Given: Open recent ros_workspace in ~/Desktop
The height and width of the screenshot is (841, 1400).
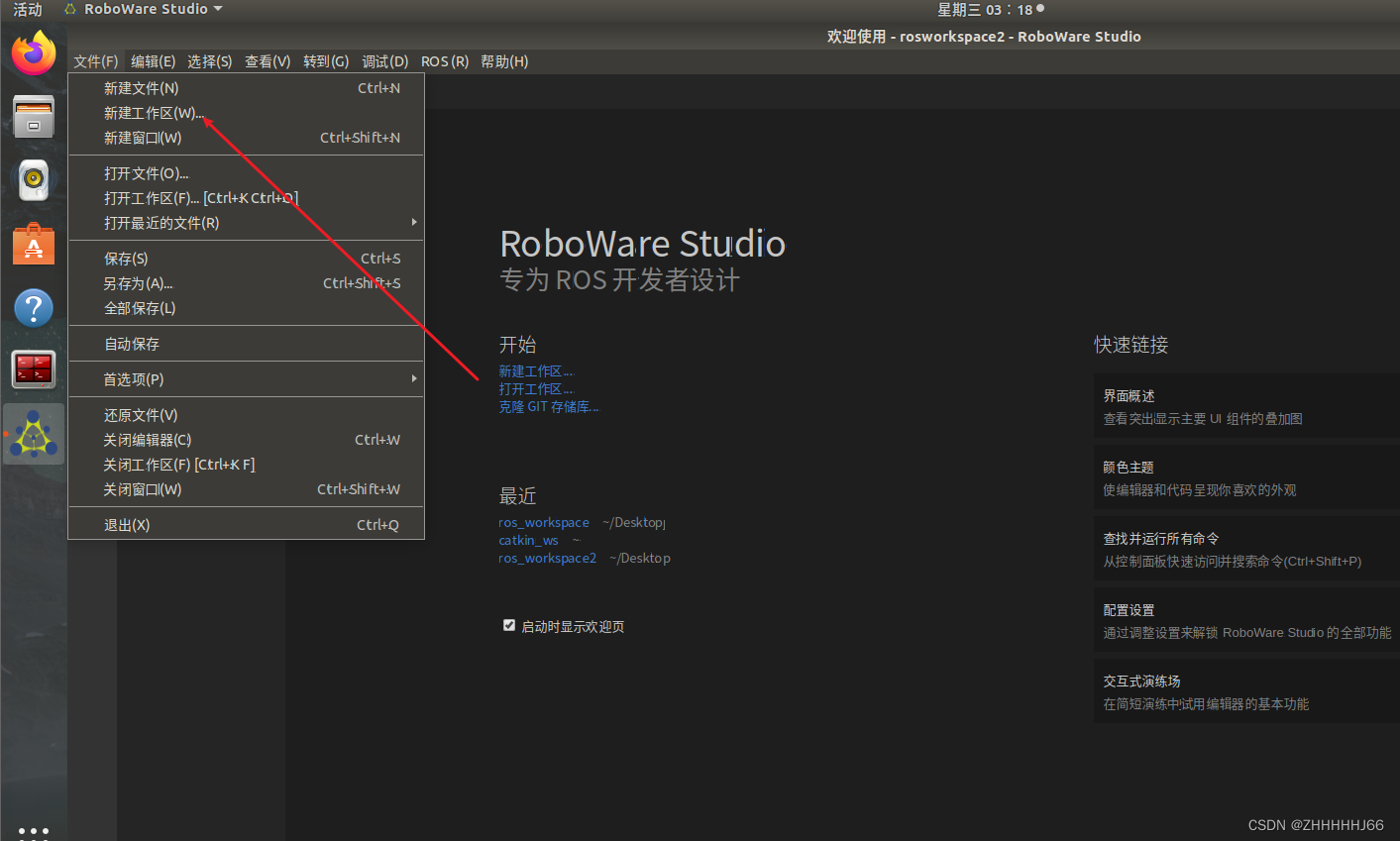Looking at the screenshot, I should [544, 523].
